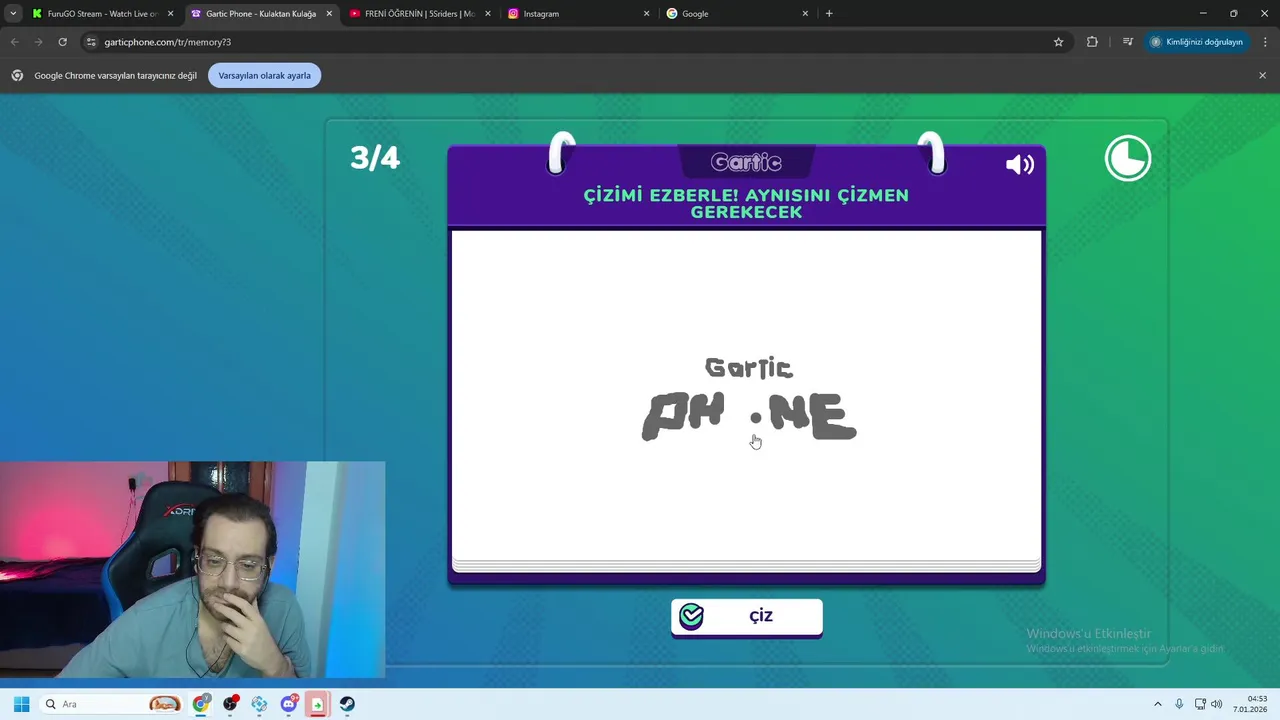Show hidden system tray icons
1280x720 pixels.
1158,704
